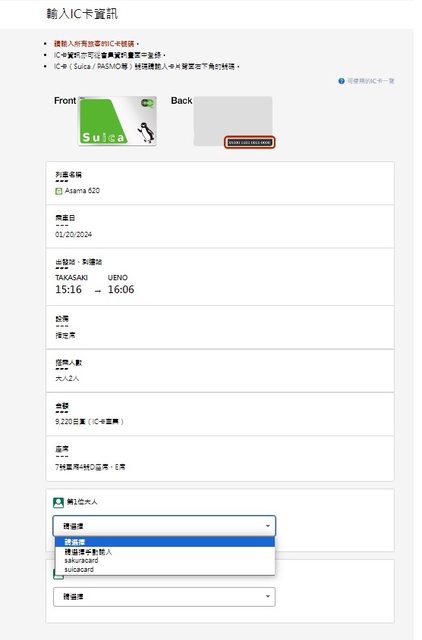Click the green Suica card front image
This screenshot has height=640, width=422.
click(x=117, y=121)
